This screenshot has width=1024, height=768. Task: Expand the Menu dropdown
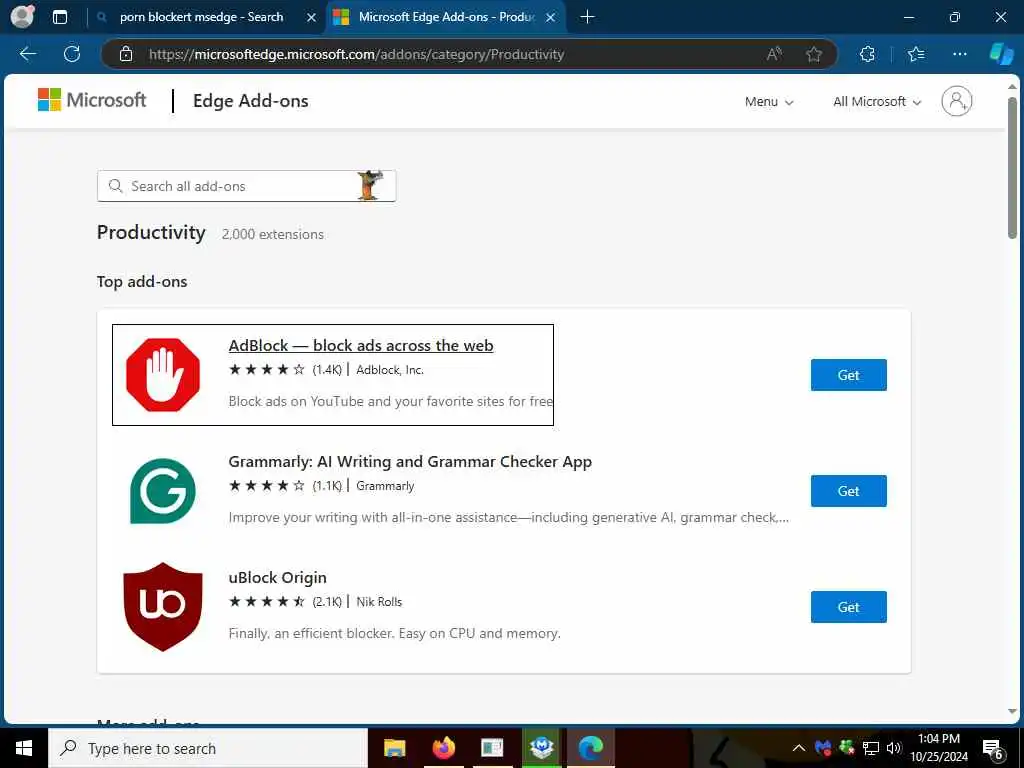click(x=769, y=102)
